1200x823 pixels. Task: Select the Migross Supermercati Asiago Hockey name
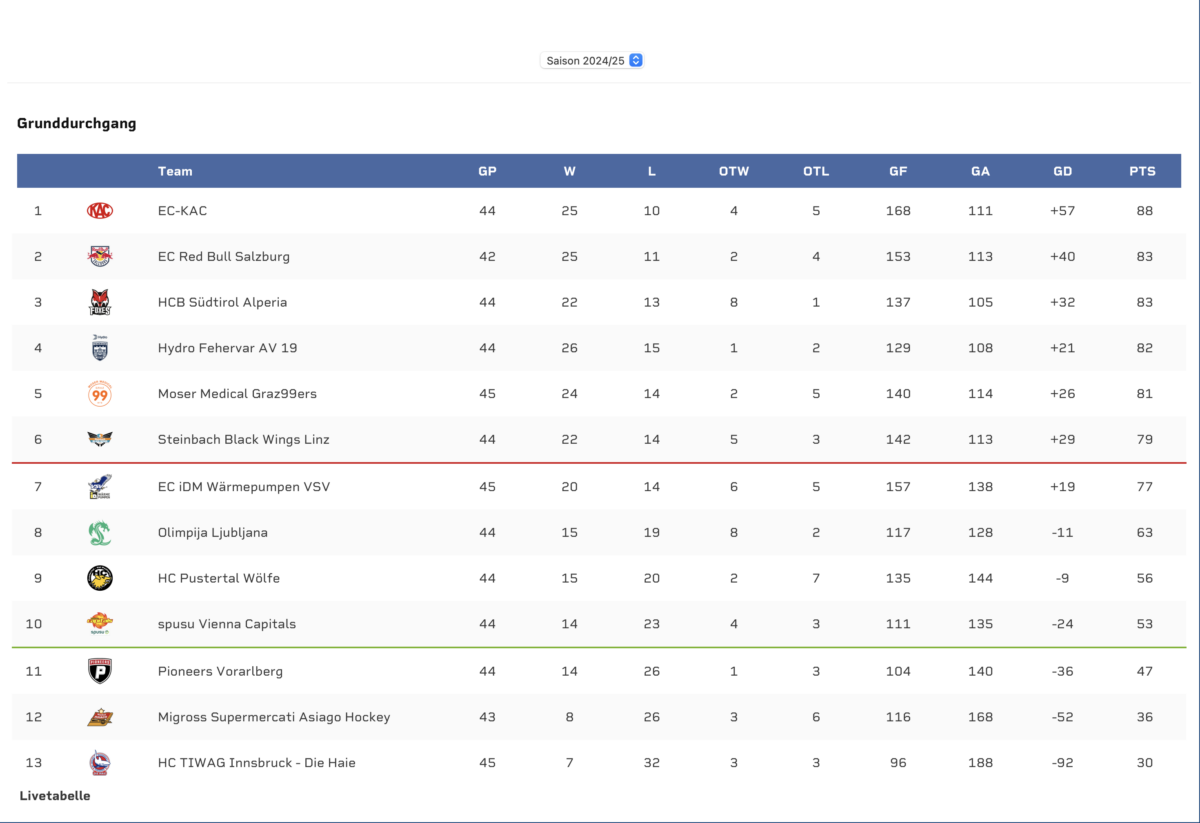(274, 717)
